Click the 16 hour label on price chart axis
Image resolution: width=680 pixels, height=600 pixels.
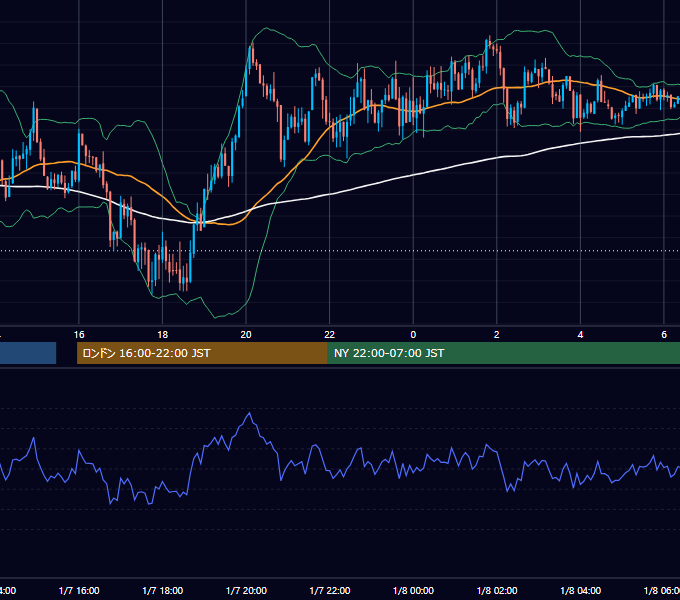pyautogui.click(x=79, y=335)
